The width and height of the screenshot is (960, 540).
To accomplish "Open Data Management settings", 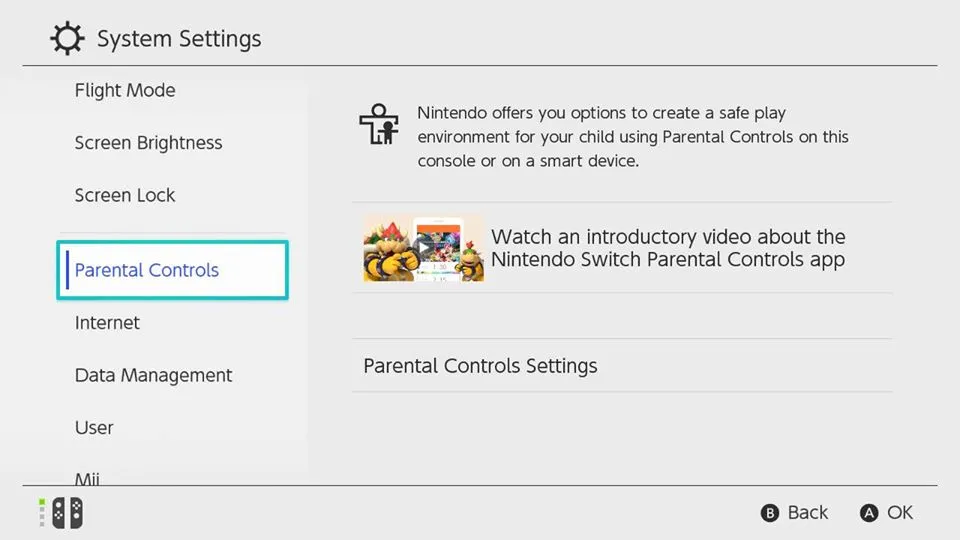I will point(153,375).
